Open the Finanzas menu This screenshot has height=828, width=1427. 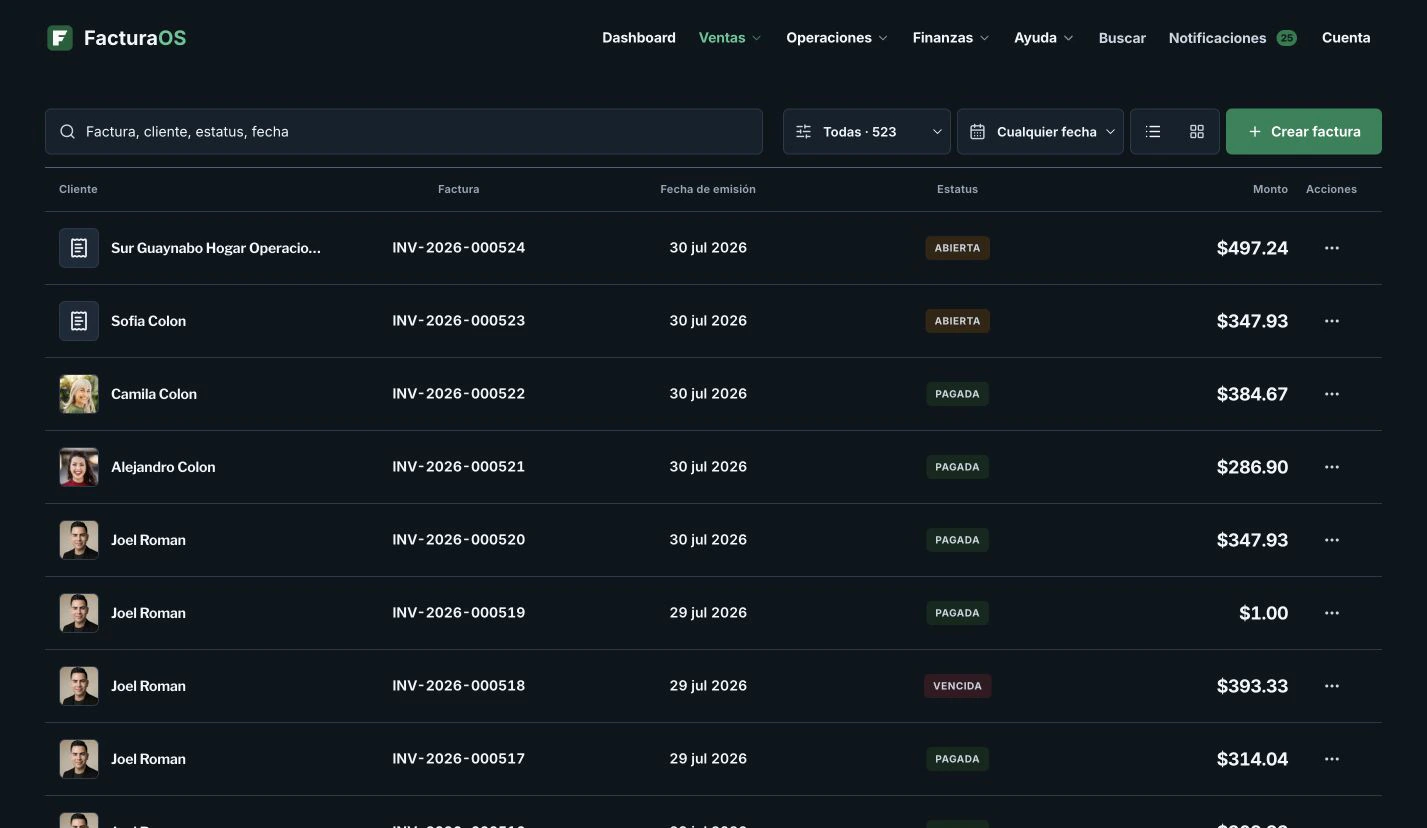click(x=951, y=38)
